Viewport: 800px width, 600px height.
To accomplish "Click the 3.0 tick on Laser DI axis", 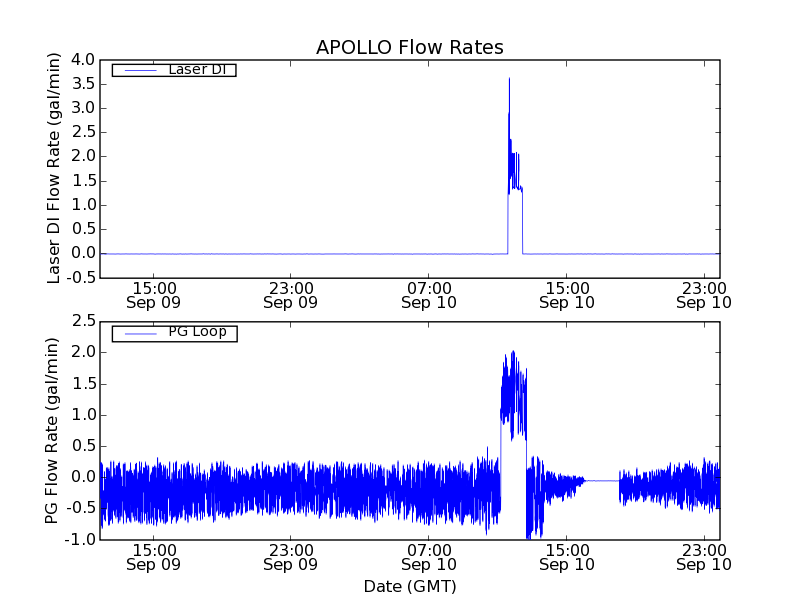I will pos(83,108).
